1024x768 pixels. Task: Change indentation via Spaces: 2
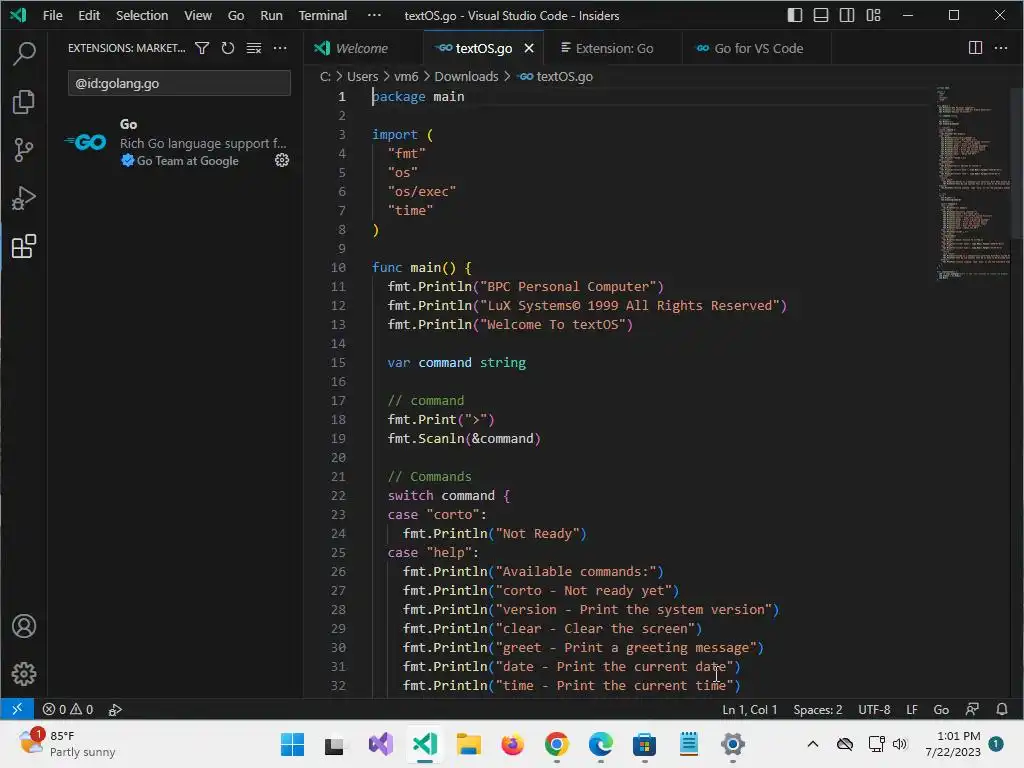pyautogui.click(x=818, y=709)
